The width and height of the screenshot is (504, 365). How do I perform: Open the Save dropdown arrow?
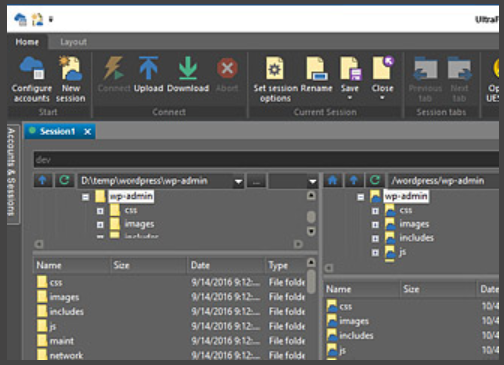[x=350, y=98]
